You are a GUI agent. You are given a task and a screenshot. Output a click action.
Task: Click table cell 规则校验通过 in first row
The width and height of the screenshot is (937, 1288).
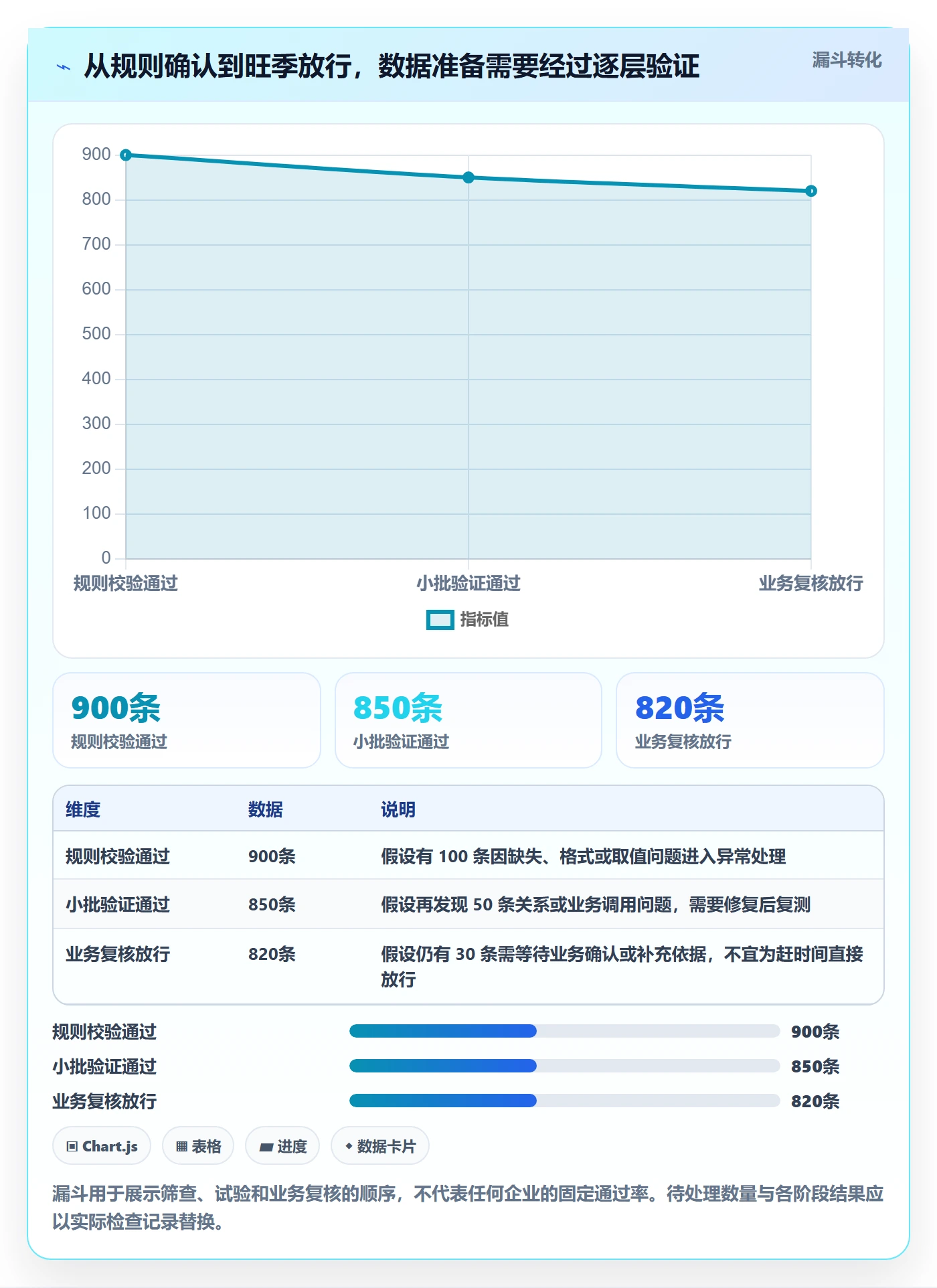(x=118, y=857)
